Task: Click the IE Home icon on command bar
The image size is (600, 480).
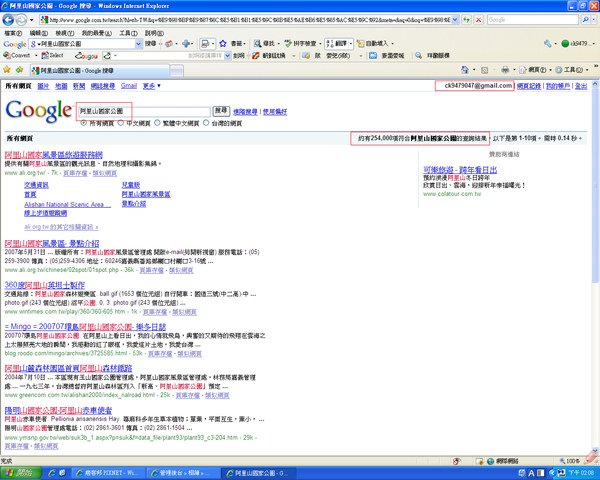Action: (465, 70)
